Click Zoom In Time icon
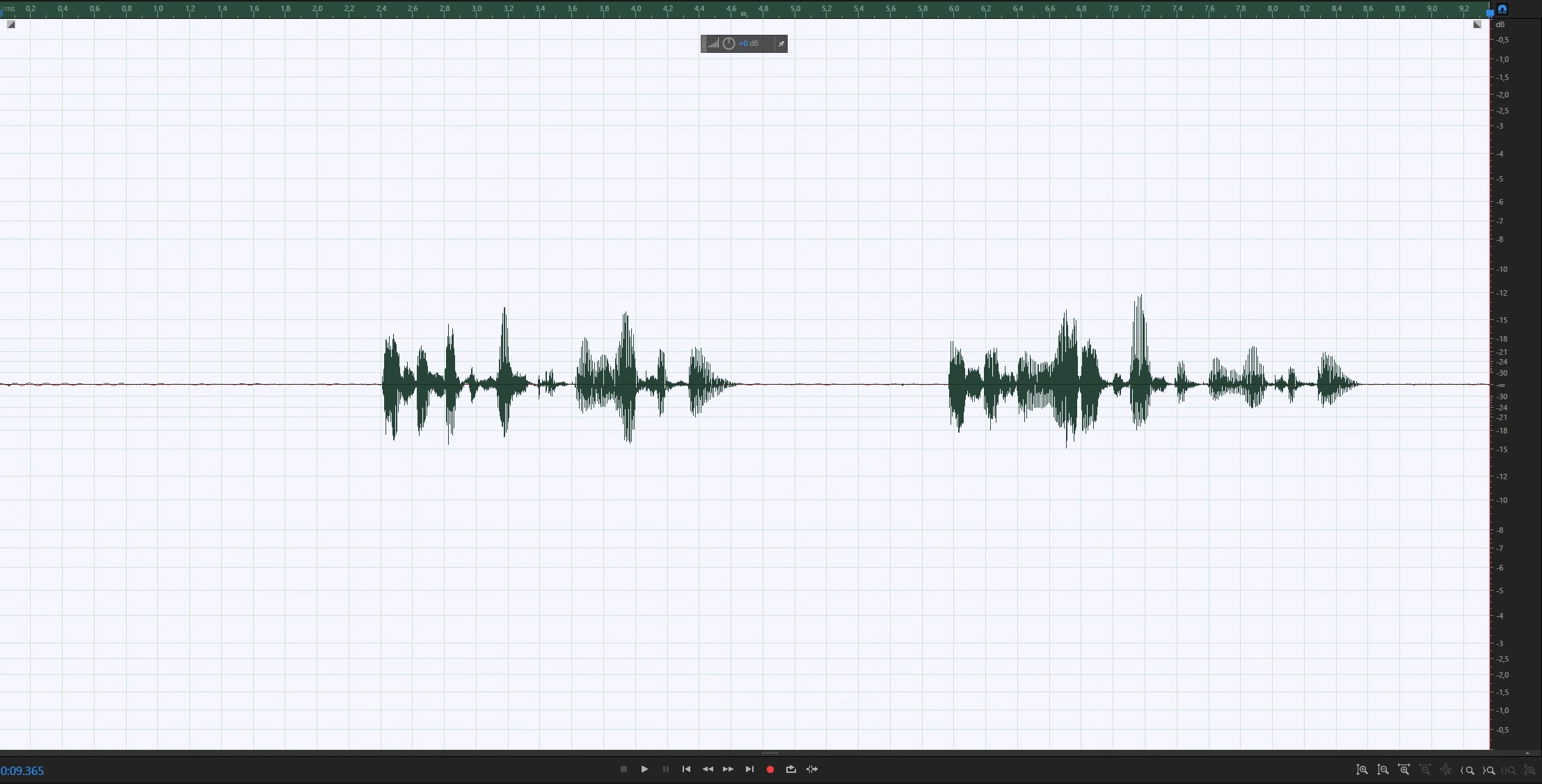The height and width of the screenshot is (784, 1542). pos(1404,770)
